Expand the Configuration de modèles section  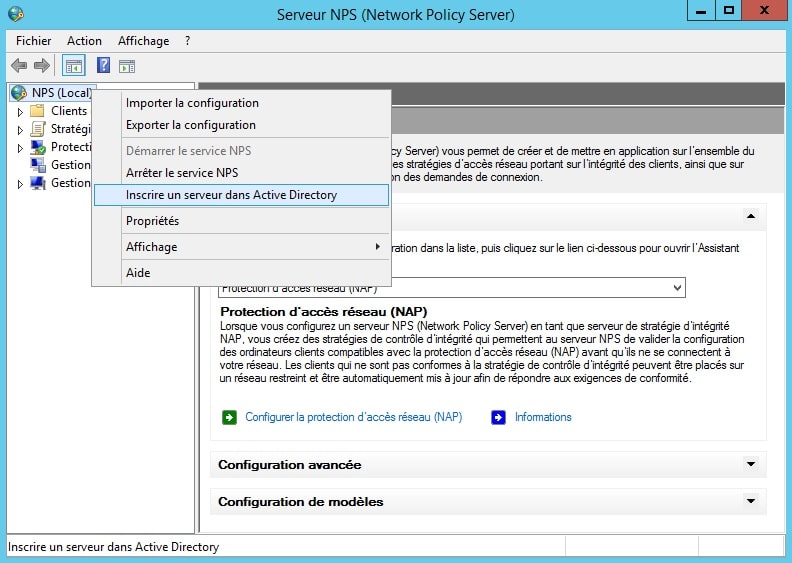point(751,501)
